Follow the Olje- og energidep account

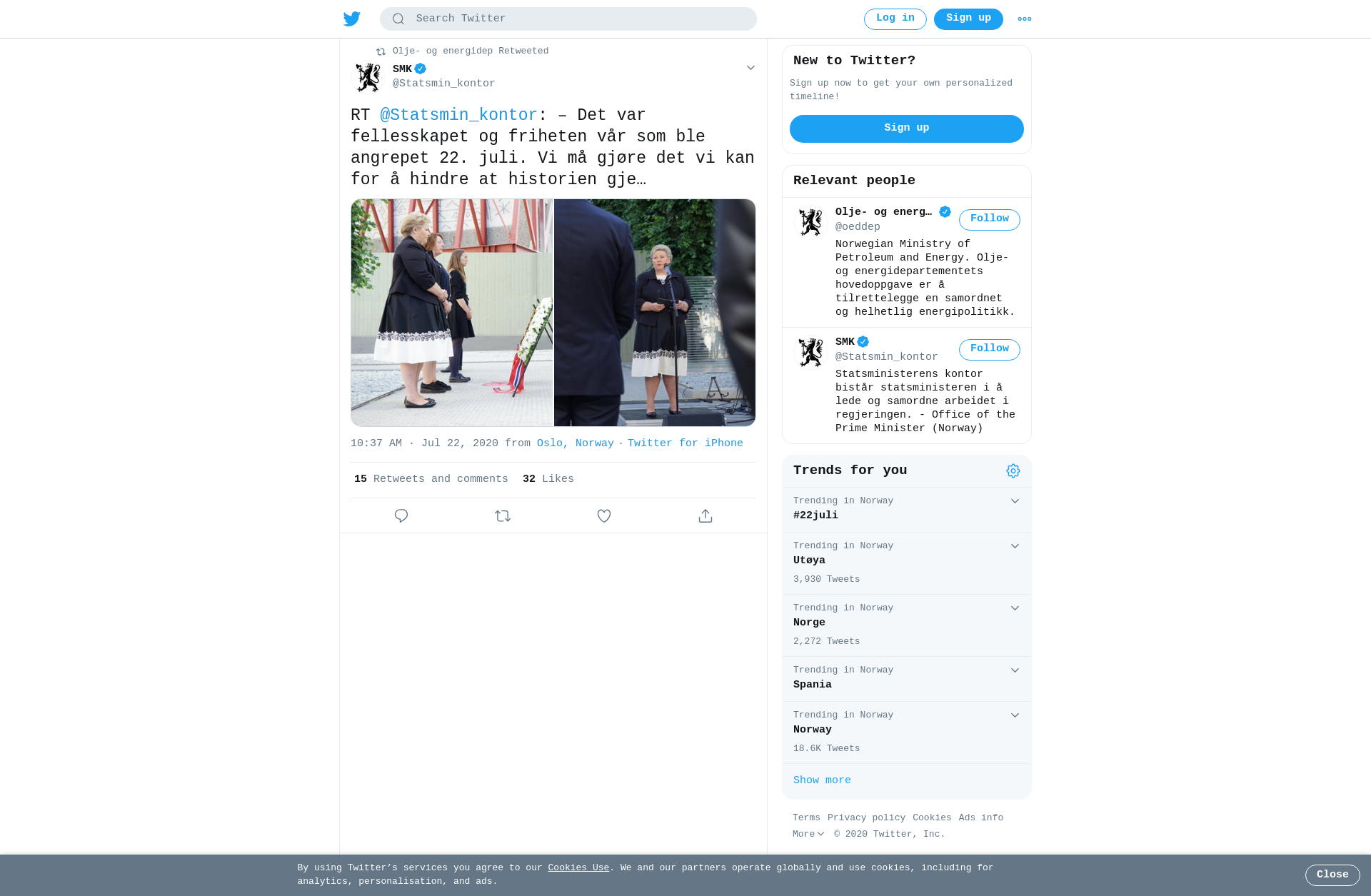click(989, 219)
